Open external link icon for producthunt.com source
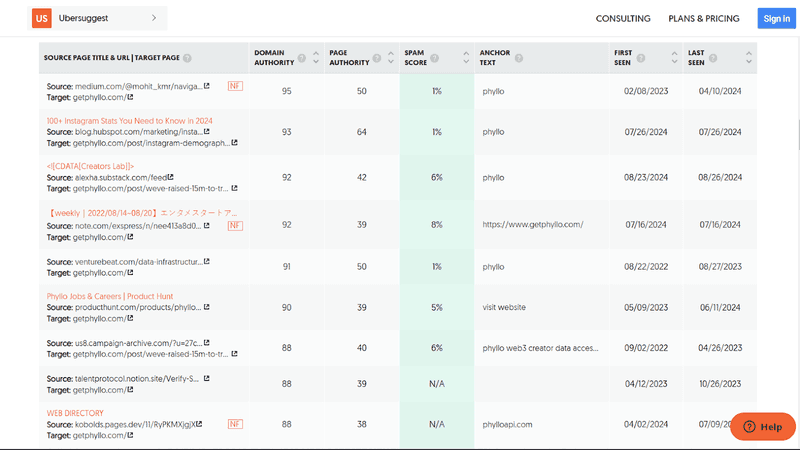 [x=207, y=307]
